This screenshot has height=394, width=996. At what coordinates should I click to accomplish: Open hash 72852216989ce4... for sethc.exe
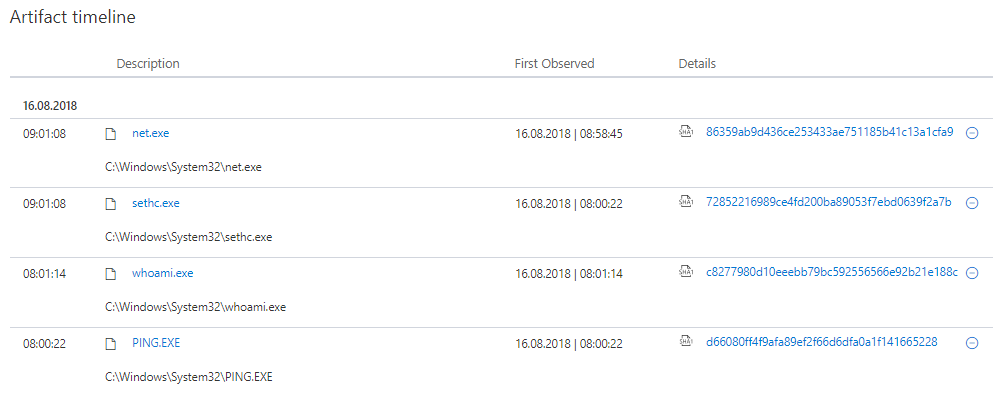[x=828, y=202]
